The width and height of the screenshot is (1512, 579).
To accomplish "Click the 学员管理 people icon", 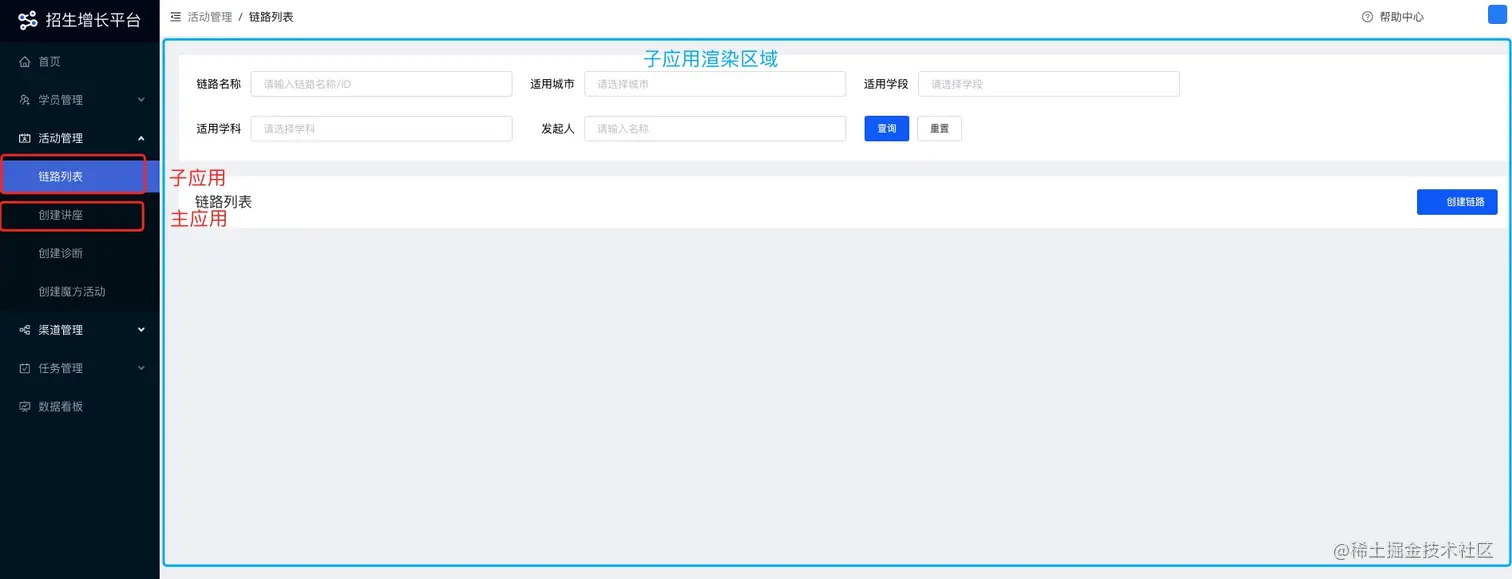I will [25, 100].
